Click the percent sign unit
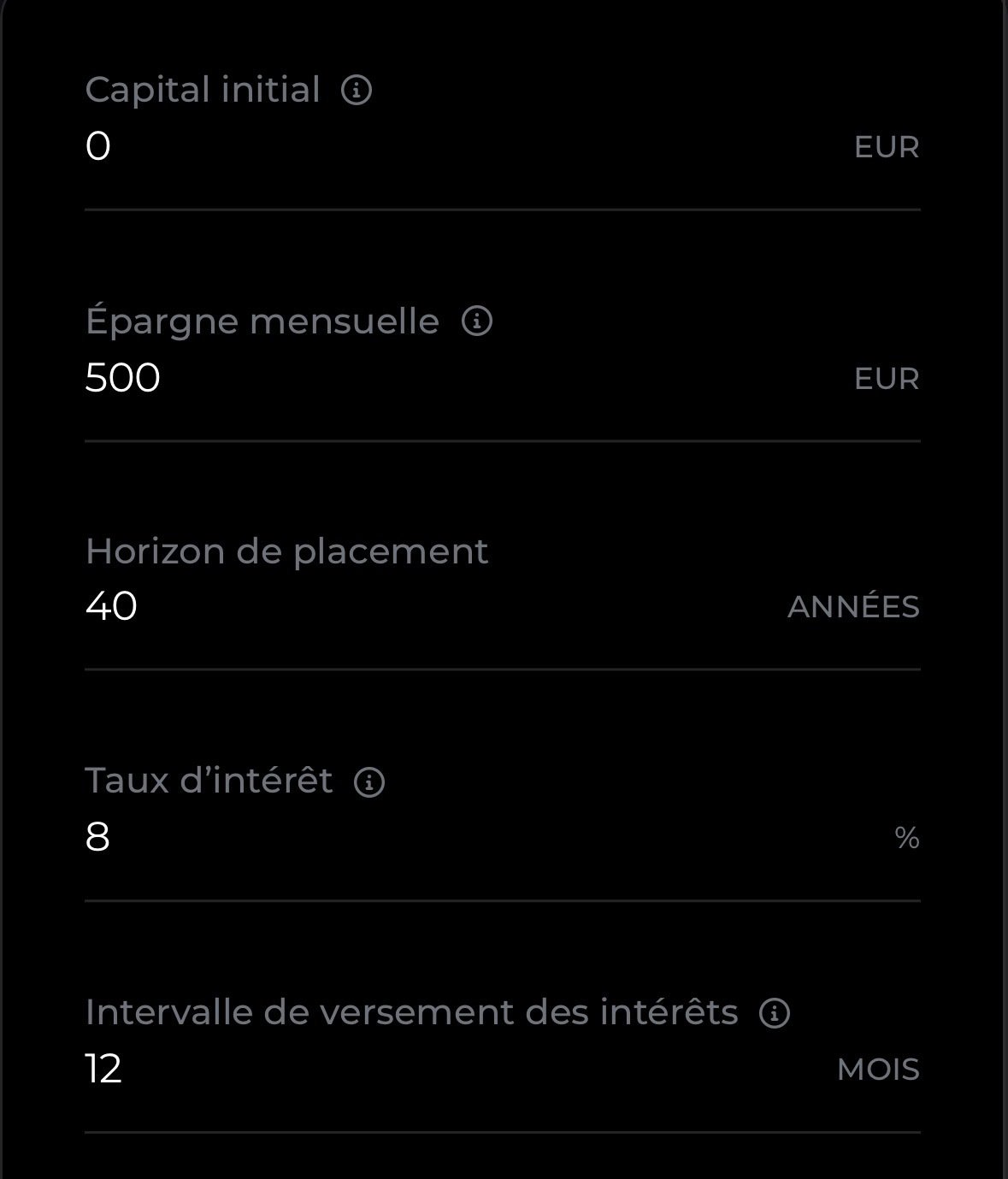The width and height of the screenshot is (1008, 1179). click(907, 838)
